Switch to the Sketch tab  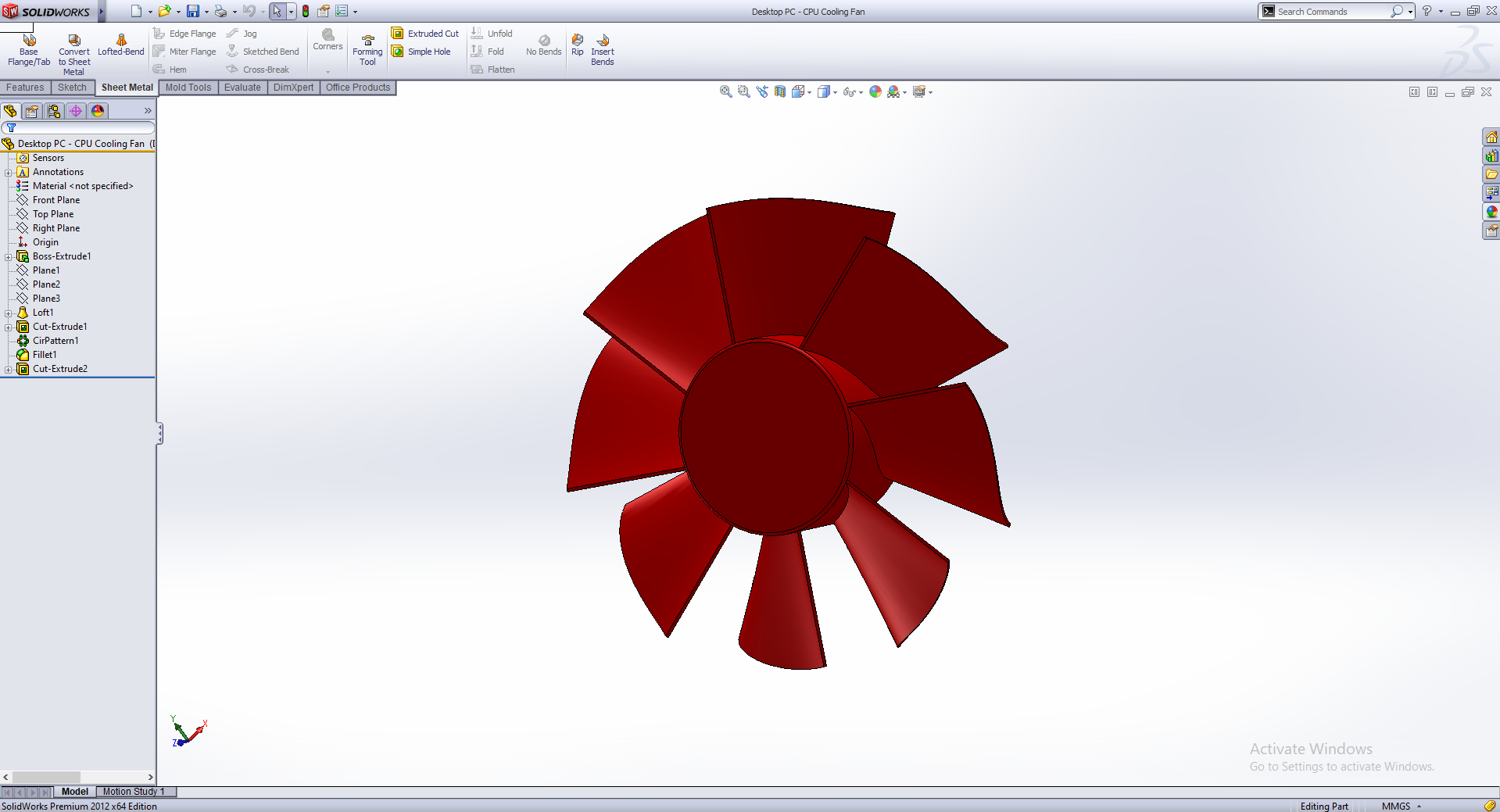point(72,88)
